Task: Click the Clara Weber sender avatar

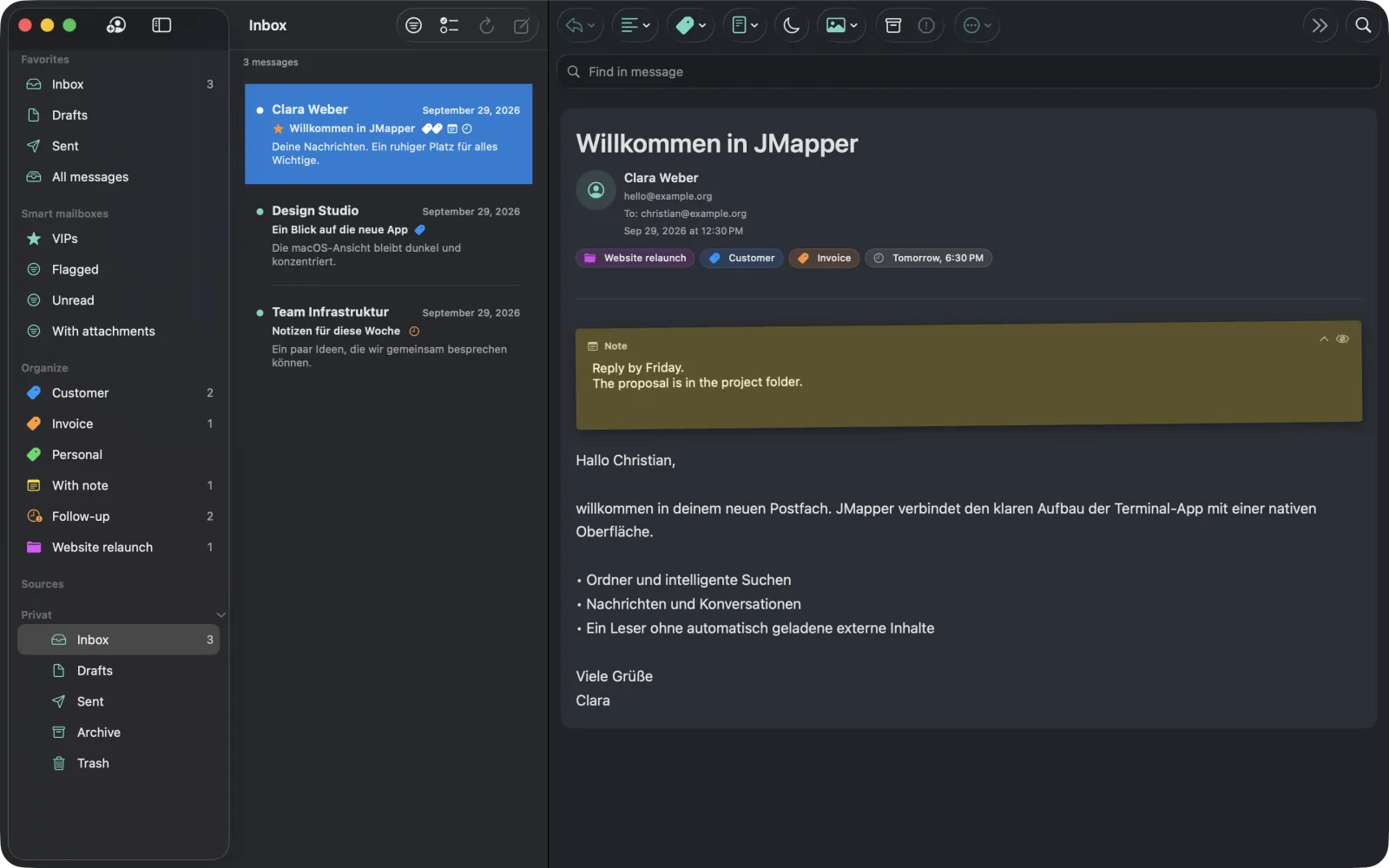Action: coord(596,190)
